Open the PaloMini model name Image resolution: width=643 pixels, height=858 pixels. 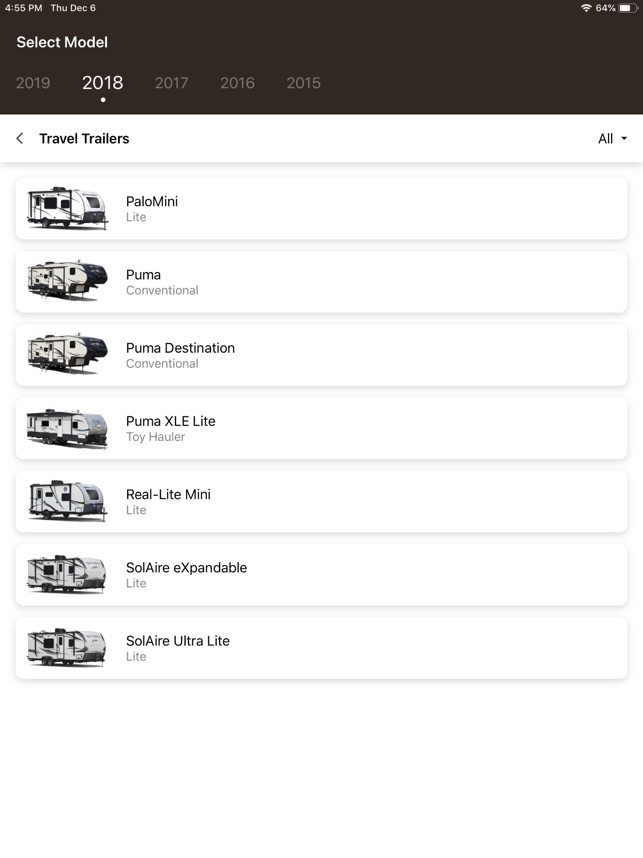(152, 201)
